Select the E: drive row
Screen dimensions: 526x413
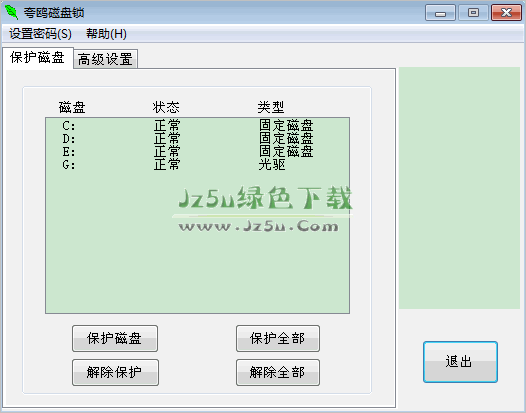coord(197,152)
